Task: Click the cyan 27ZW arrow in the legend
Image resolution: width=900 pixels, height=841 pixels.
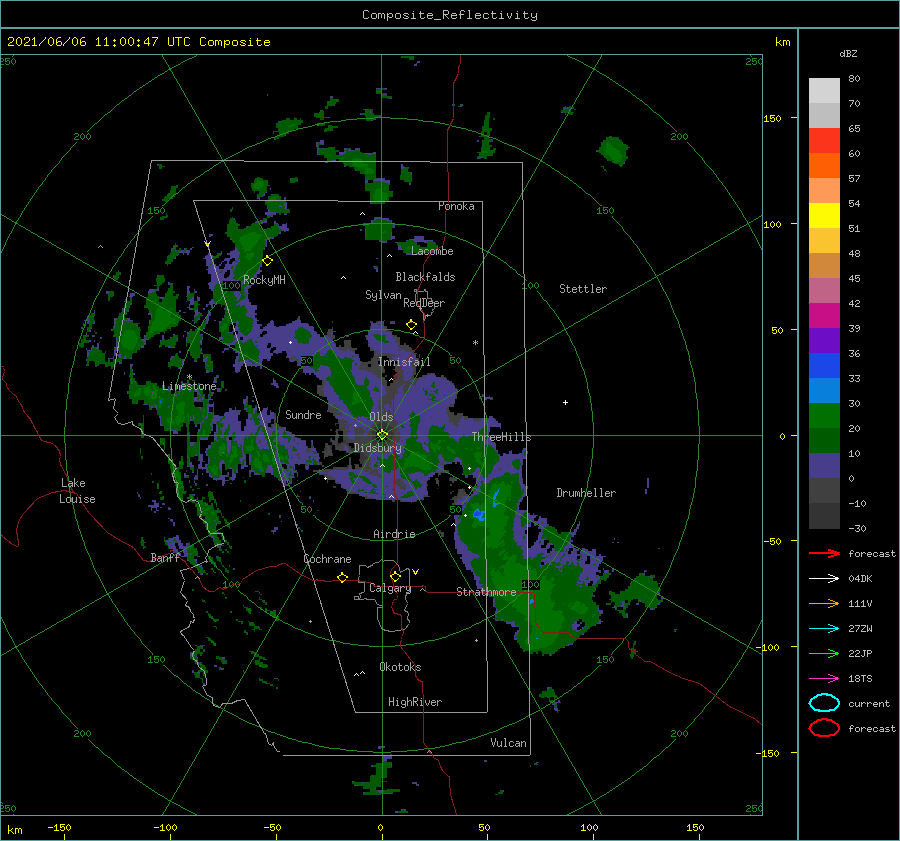Action: [x=824, y=629]
